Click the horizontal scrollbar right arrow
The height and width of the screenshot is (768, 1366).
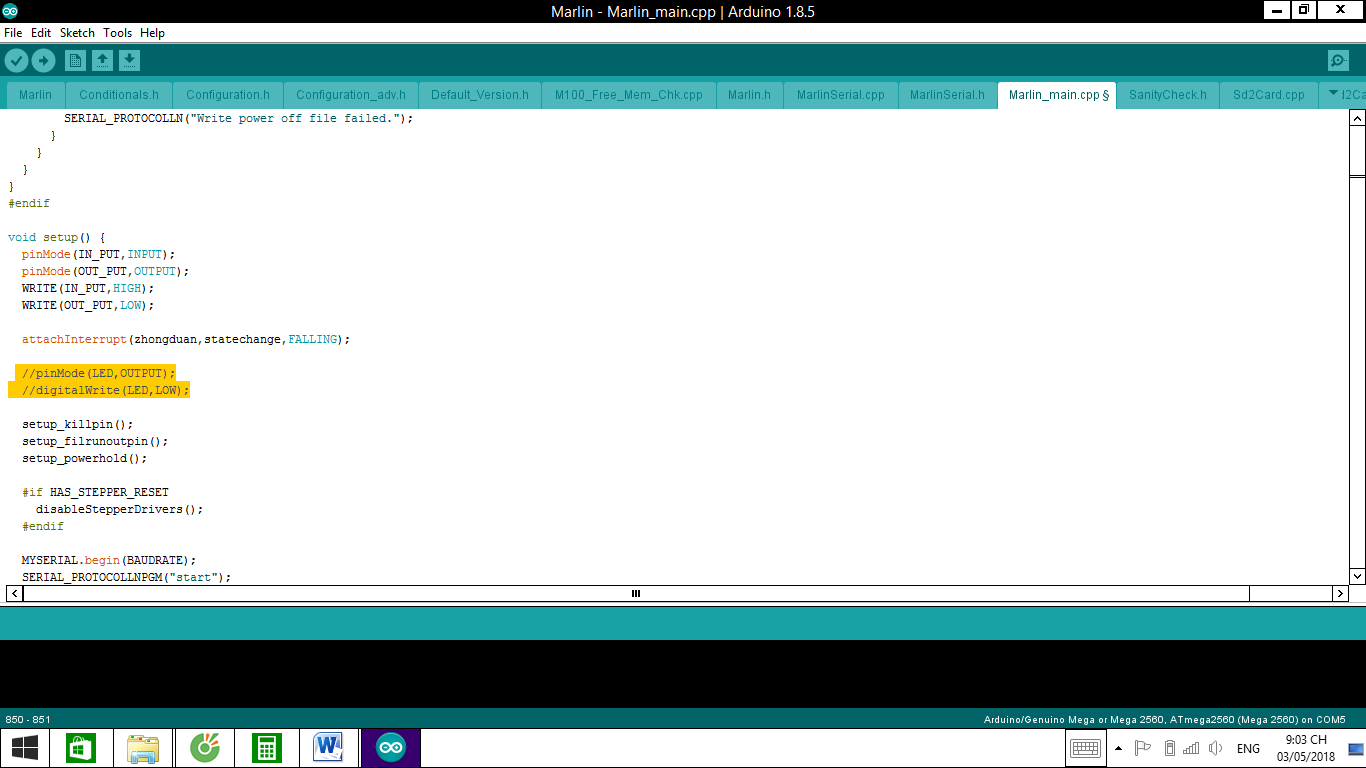coord(1340,593)
